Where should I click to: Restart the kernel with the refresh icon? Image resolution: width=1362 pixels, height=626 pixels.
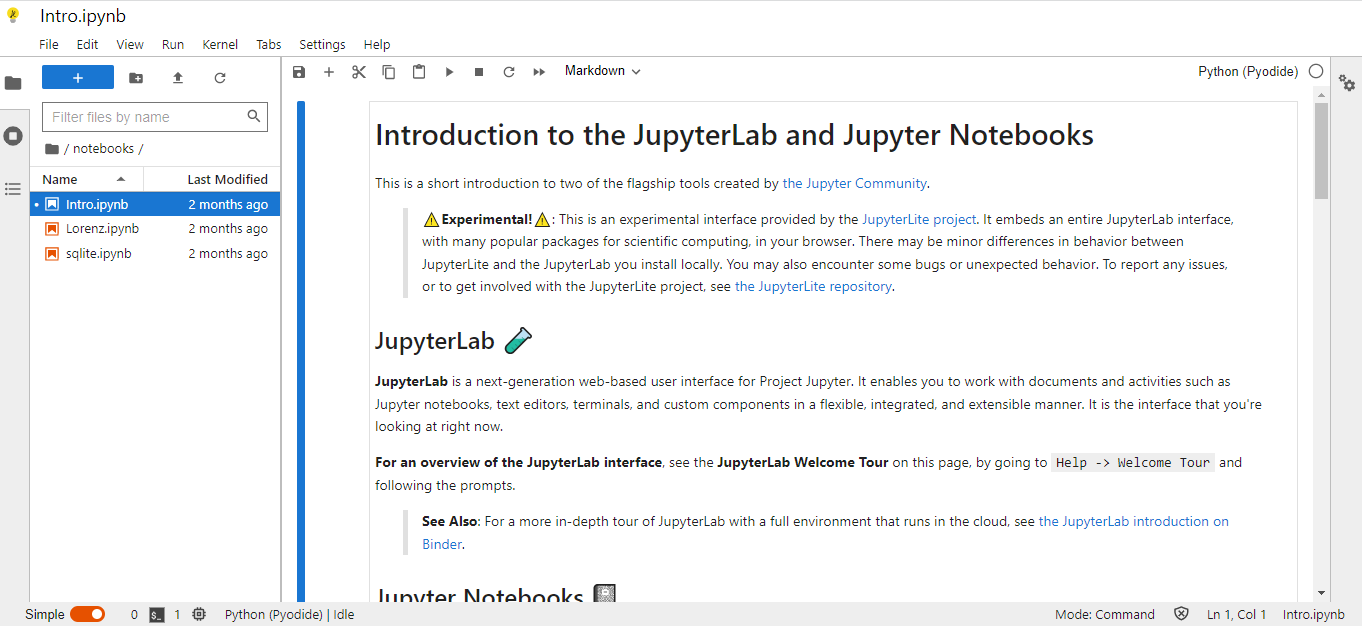[x=508, y=71]
